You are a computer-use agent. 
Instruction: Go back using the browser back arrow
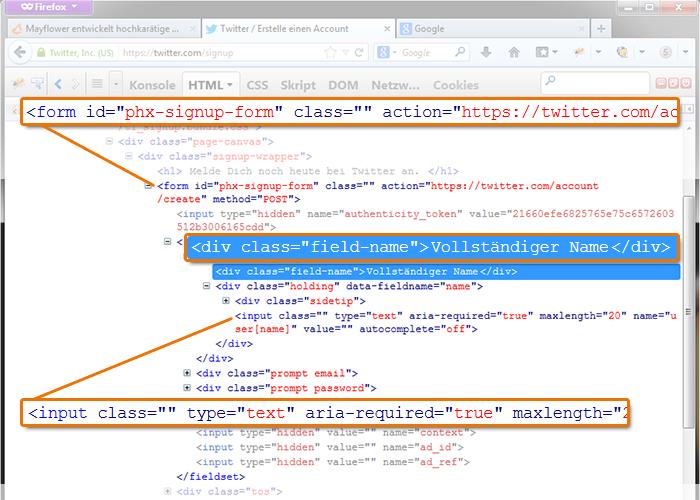[19, 53]
